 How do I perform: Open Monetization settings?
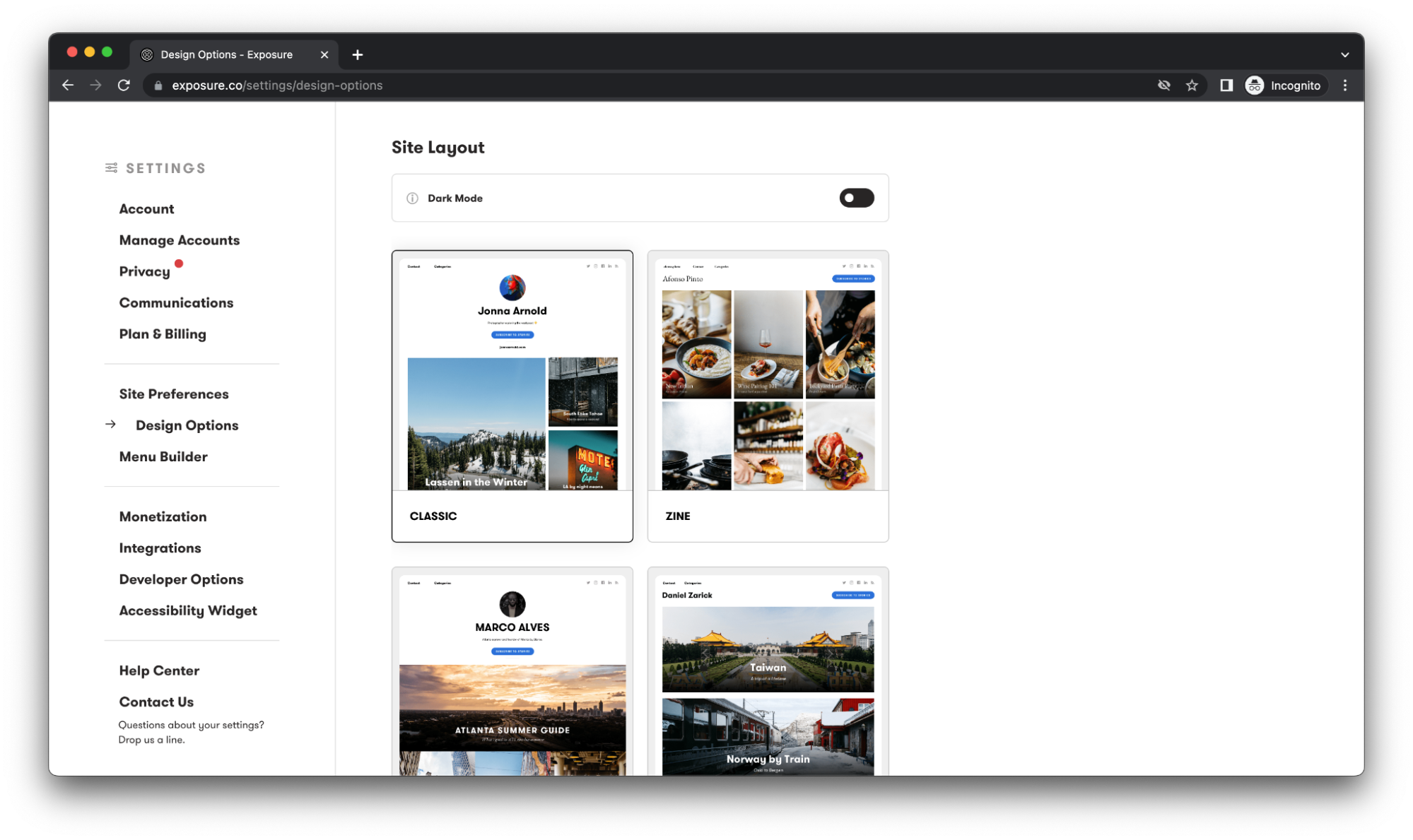click(163, 516)
